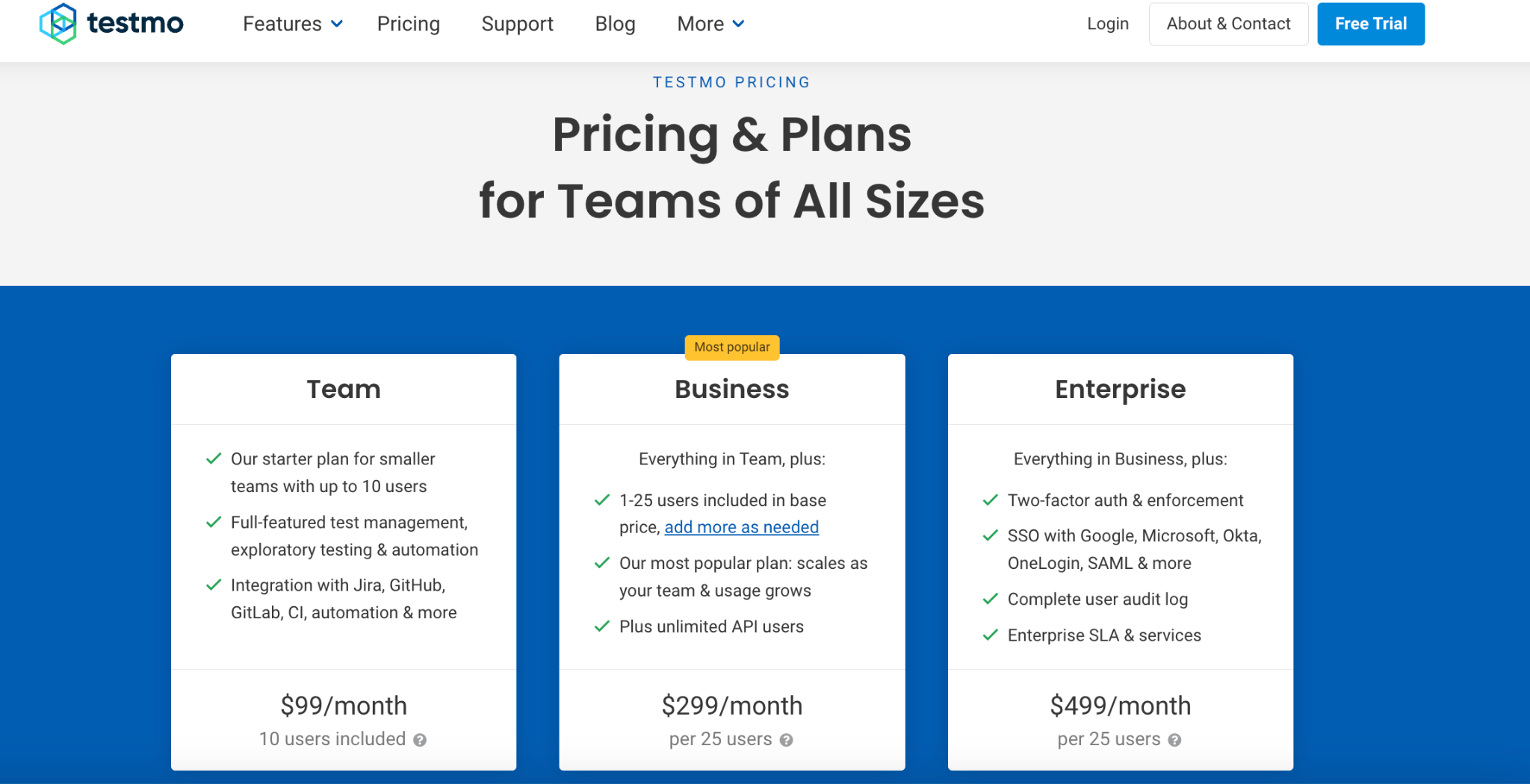
Task: Start the Free Trial
Action: click(1370, 24)
